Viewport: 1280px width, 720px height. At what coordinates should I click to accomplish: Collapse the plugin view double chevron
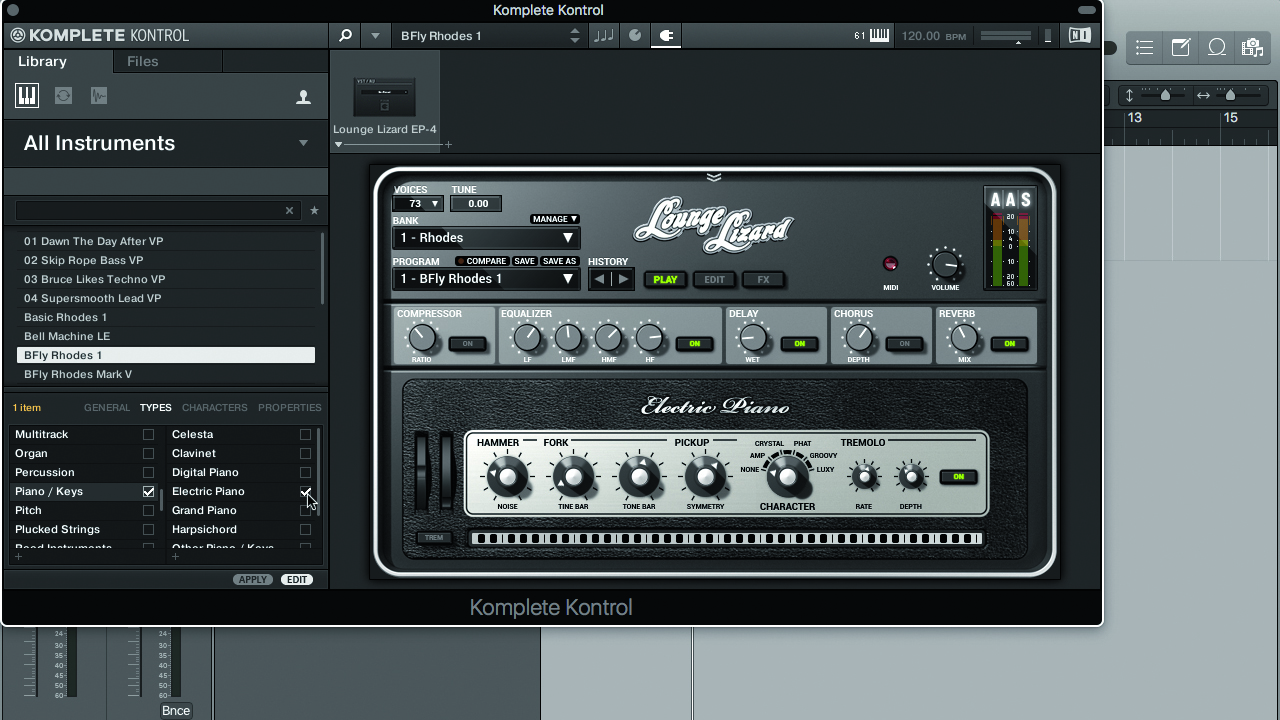pos(713,177)
